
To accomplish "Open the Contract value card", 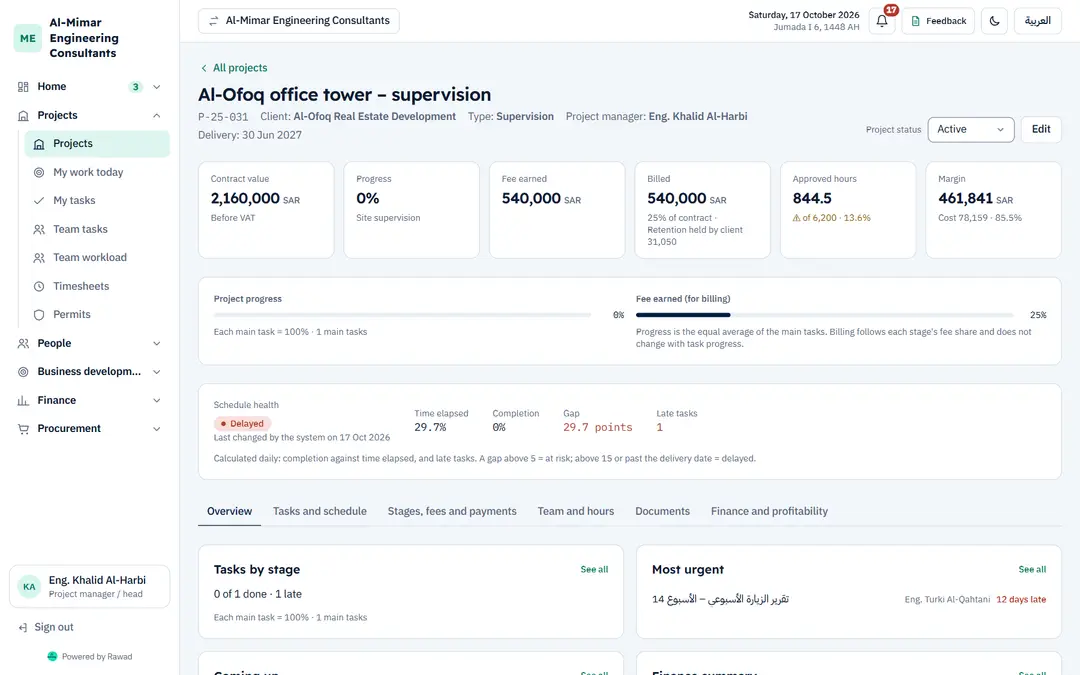I will click(266, 210).
